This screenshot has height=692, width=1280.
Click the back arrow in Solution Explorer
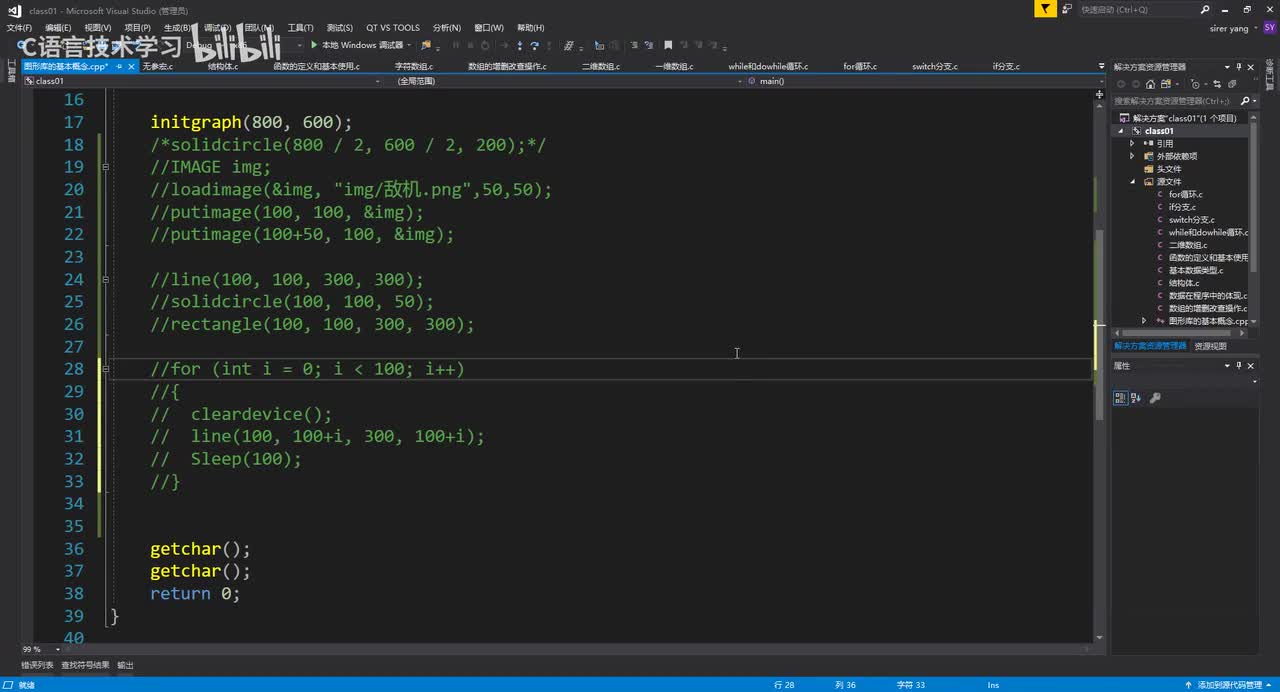pos(1121,84)
